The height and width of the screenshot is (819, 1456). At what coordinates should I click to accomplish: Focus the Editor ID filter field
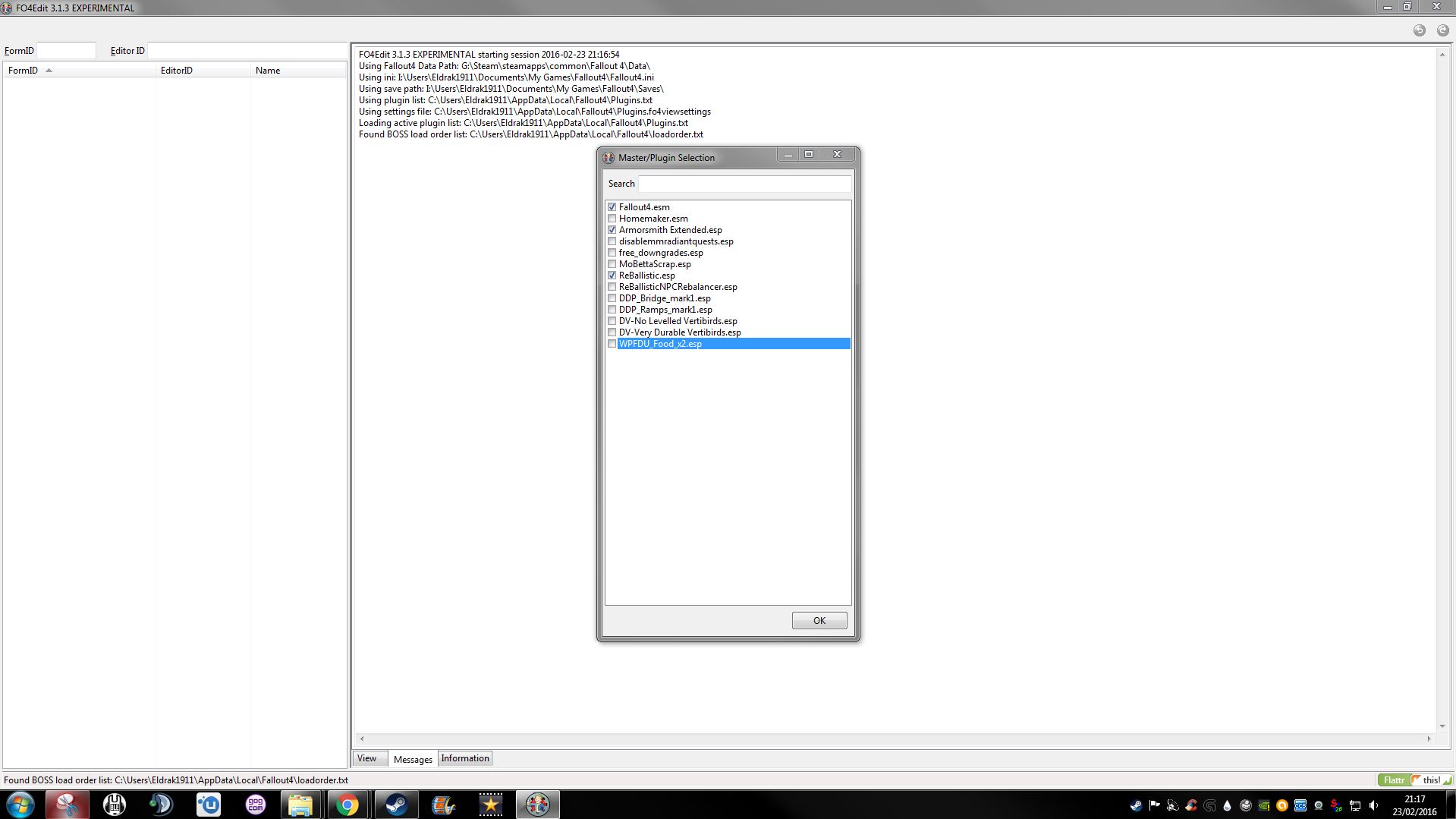(247, 51)
